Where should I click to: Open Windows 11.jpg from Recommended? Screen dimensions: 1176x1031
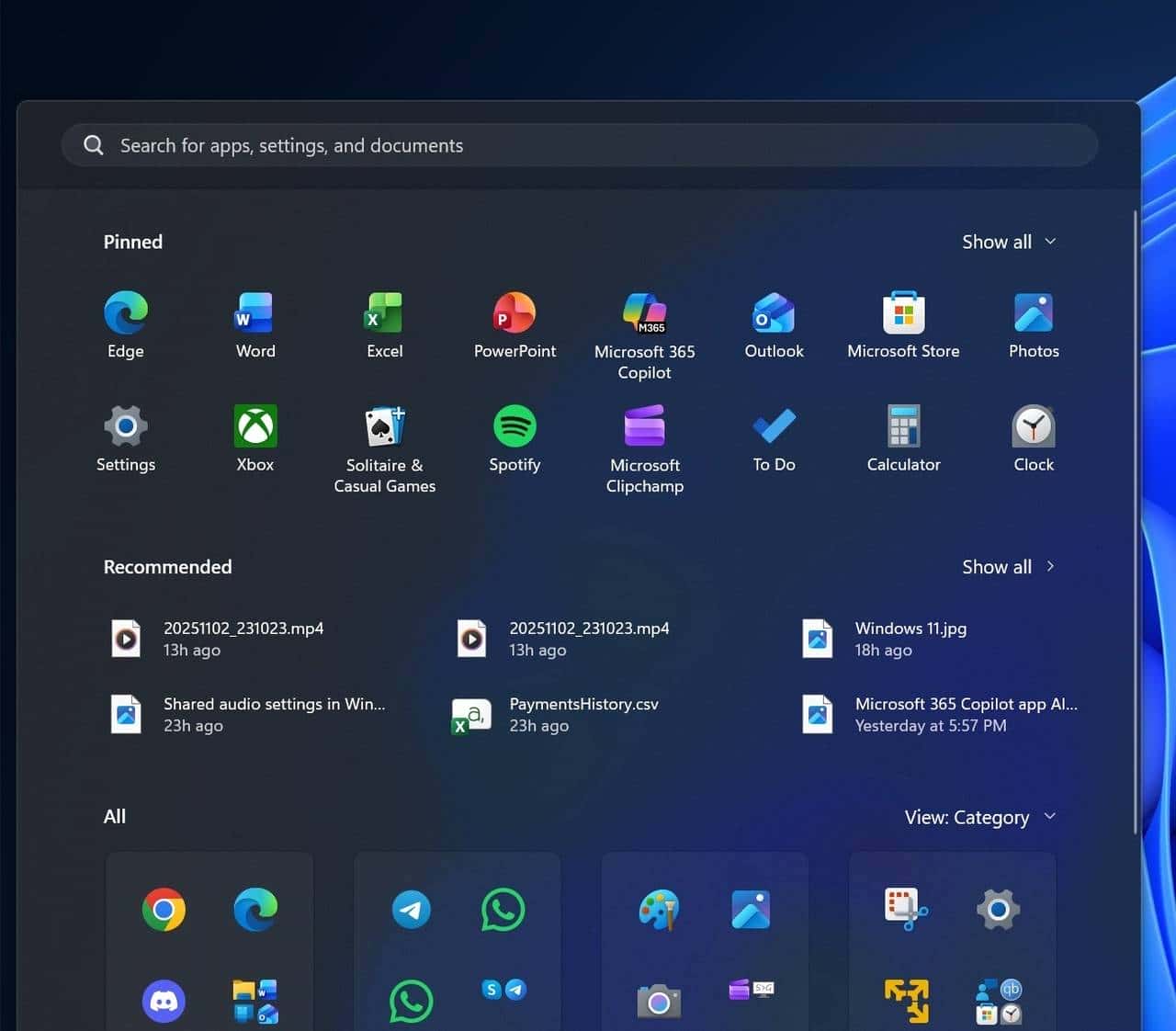pyautogui.click(x=910, y=639)
